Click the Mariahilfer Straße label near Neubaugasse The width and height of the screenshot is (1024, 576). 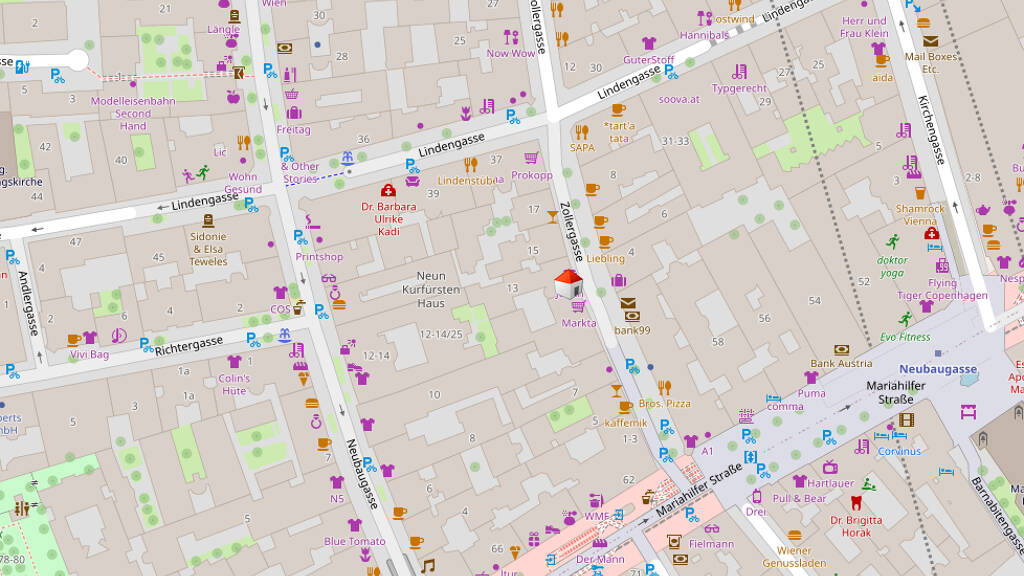coord(897,392)
